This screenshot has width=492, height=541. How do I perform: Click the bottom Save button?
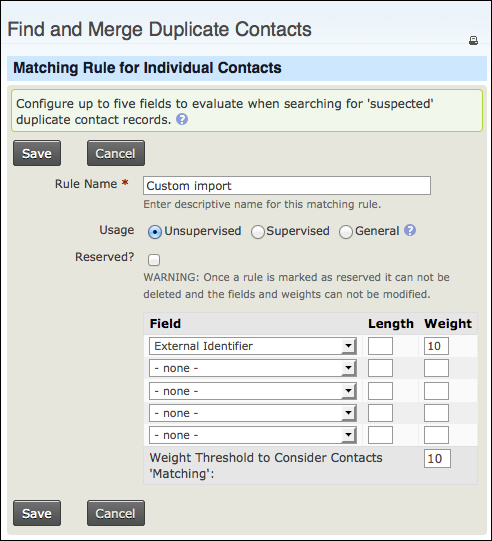point(37,513)
